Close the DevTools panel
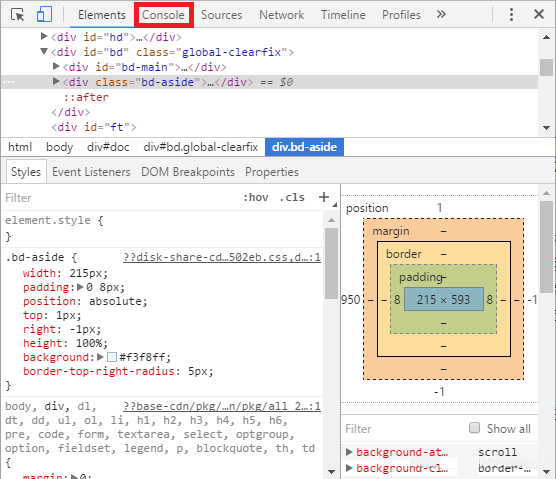The image size is (556, 479). point(539,15)
